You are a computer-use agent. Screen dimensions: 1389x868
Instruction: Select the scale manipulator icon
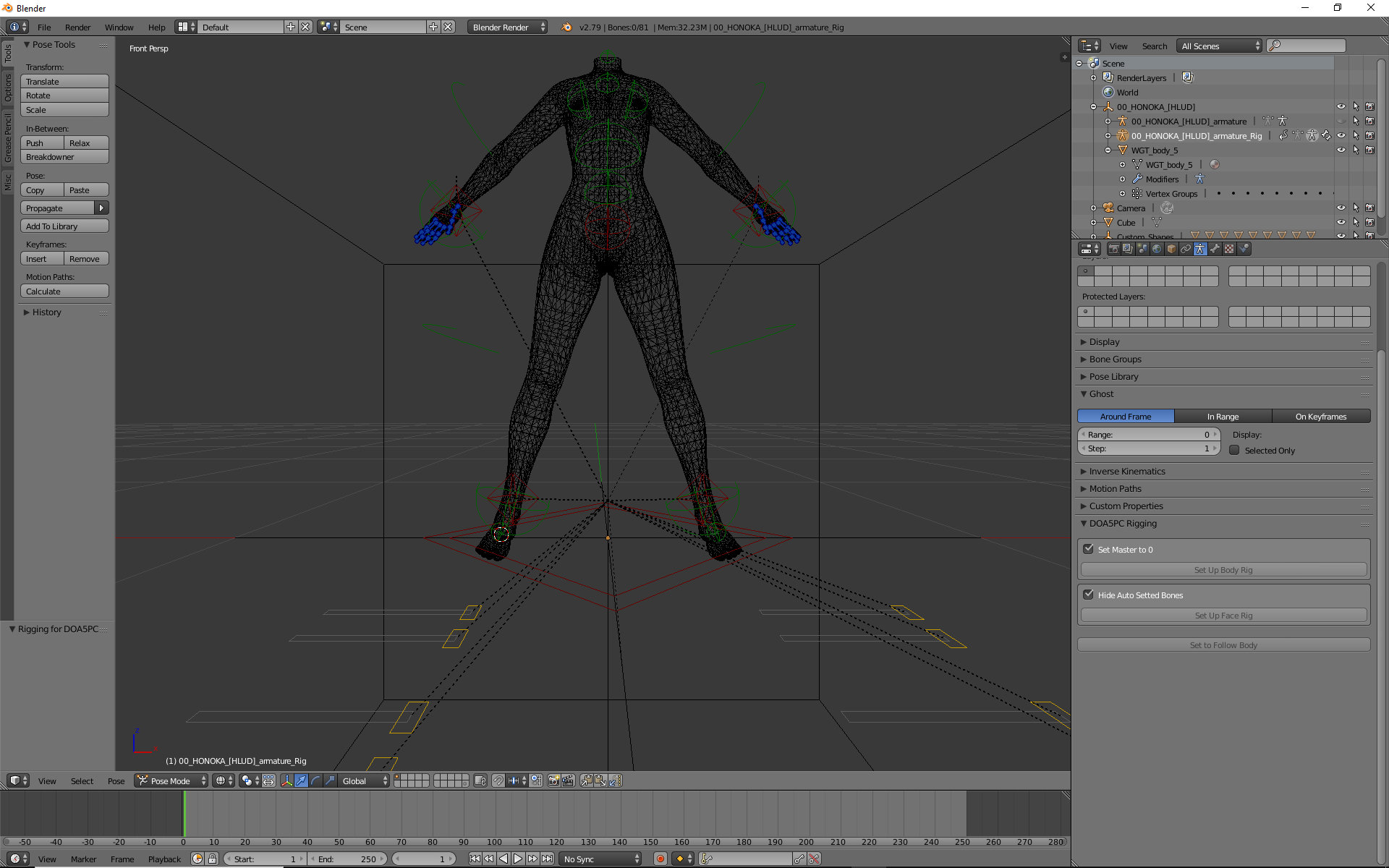pos(330,780)
